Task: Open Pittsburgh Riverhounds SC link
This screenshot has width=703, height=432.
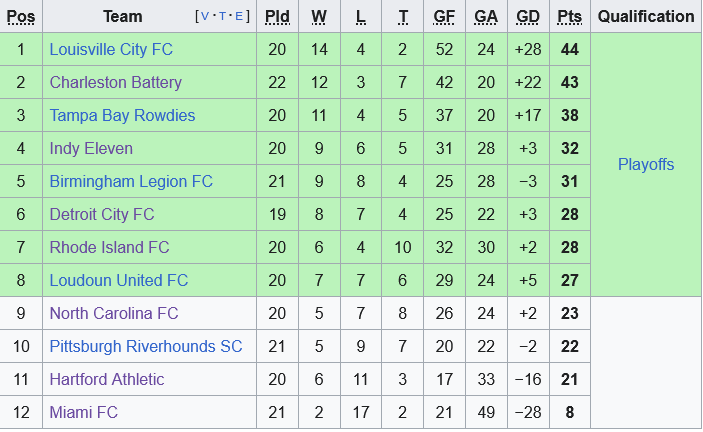Action: tap(146, 346)
